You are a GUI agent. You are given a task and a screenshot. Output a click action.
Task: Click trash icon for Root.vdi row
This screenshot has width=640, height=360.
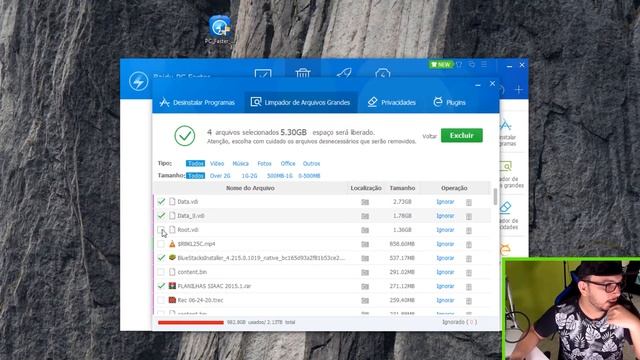point(469,230)
